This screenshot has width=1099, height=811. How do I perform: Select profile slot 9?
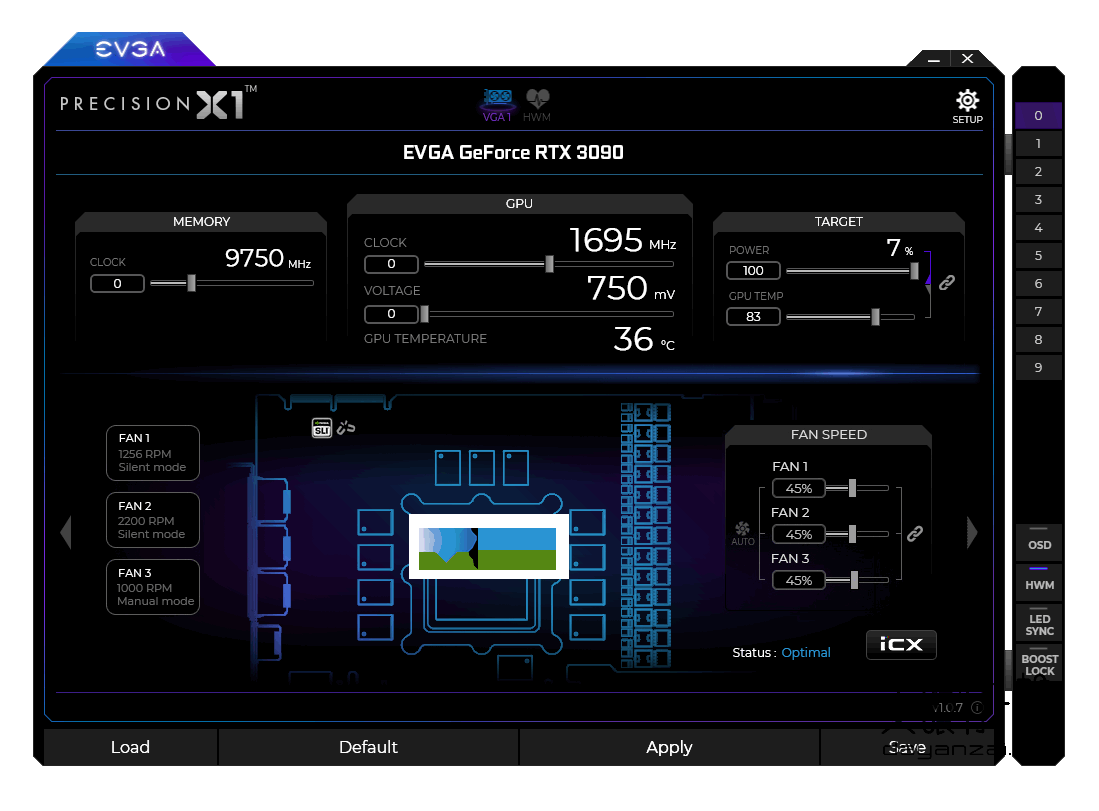click(x=1038, y=368)
